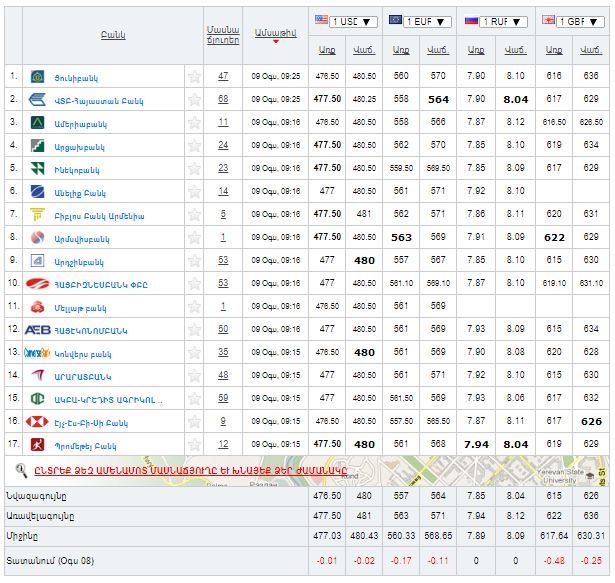Image resolution: width=615 pixels, height=583 pixels.
Task: Sort by USD buy column header
Action: (327, 49)
